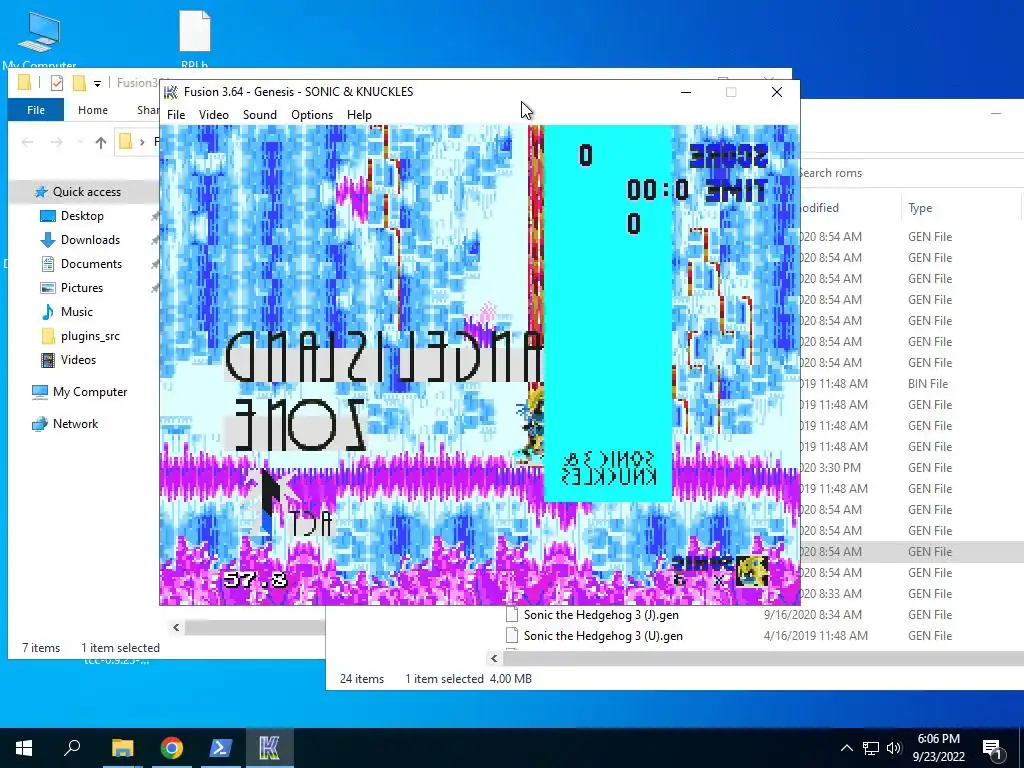Open the File tab in File Explorer
The height and width of the screenshot is (768, 1024).
36,110
